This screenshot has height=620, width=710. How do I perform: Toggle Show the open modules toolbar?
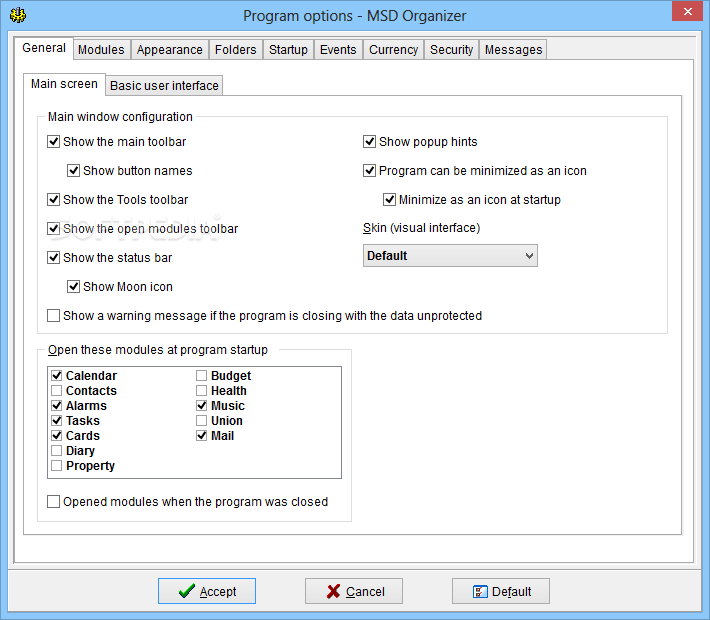point(53,229)
